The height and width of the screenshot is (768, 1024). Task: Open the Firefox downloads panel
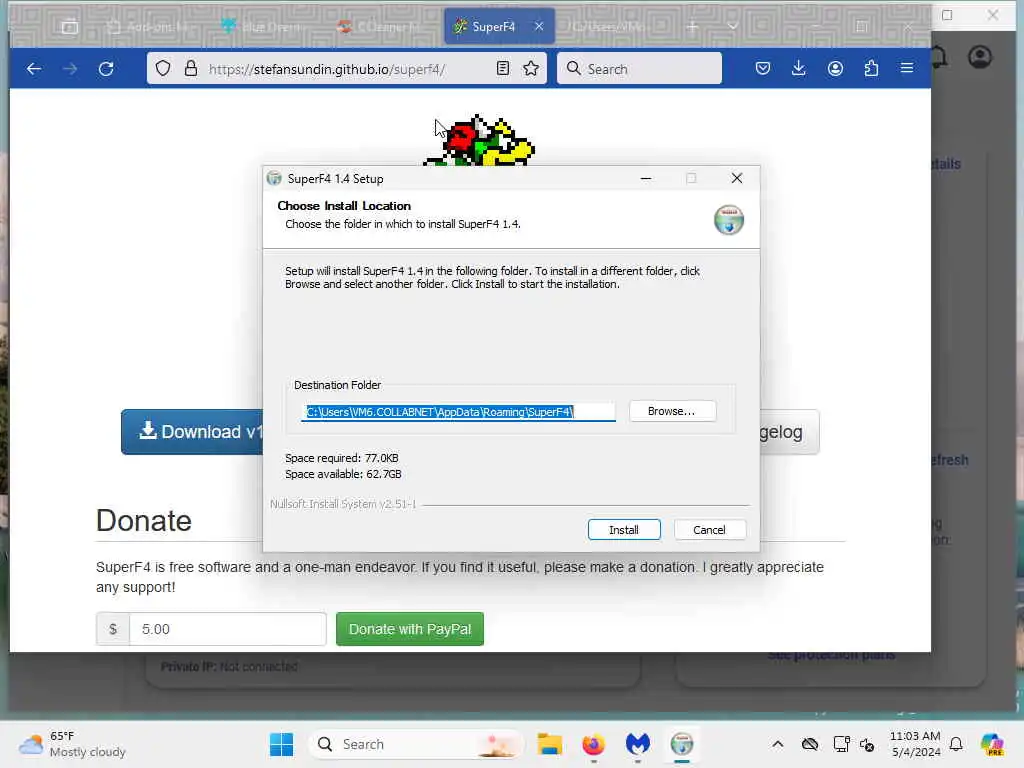click(799, 69)
